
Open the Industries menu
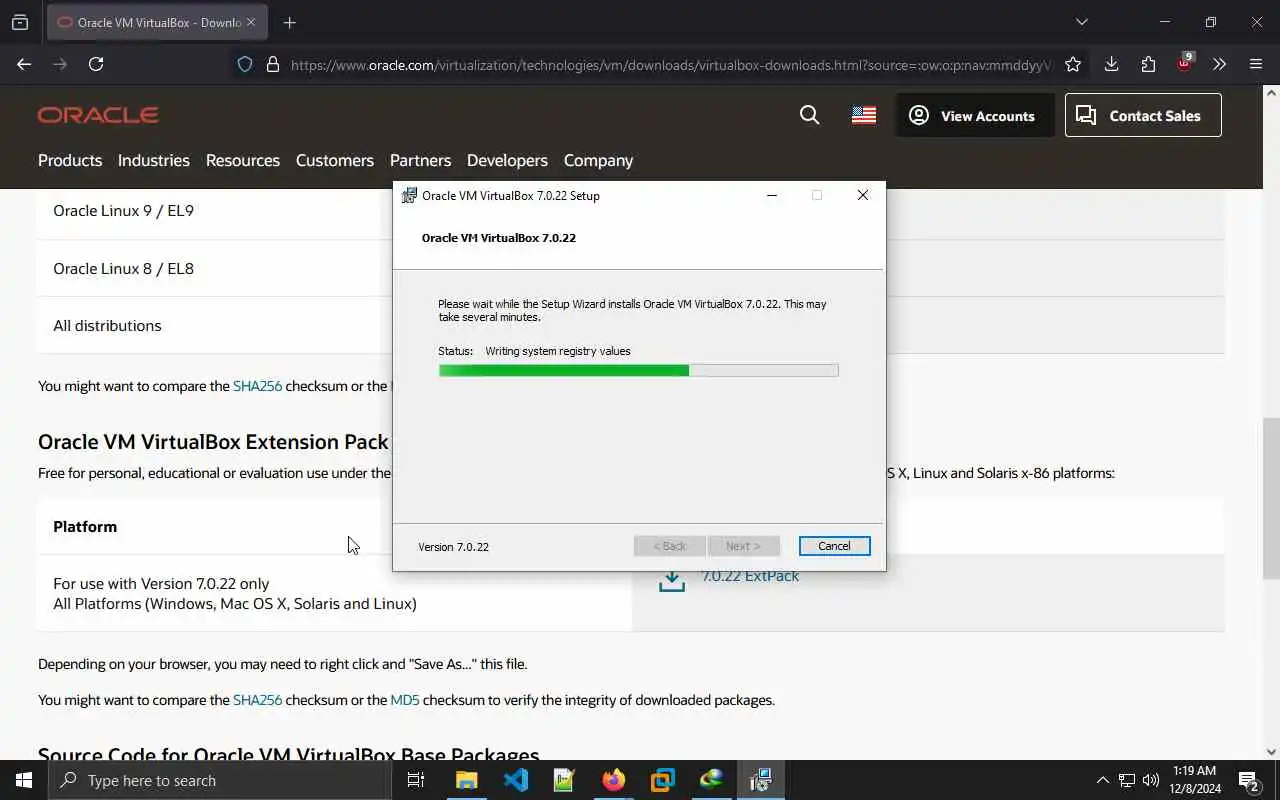[x=153, y=160]
